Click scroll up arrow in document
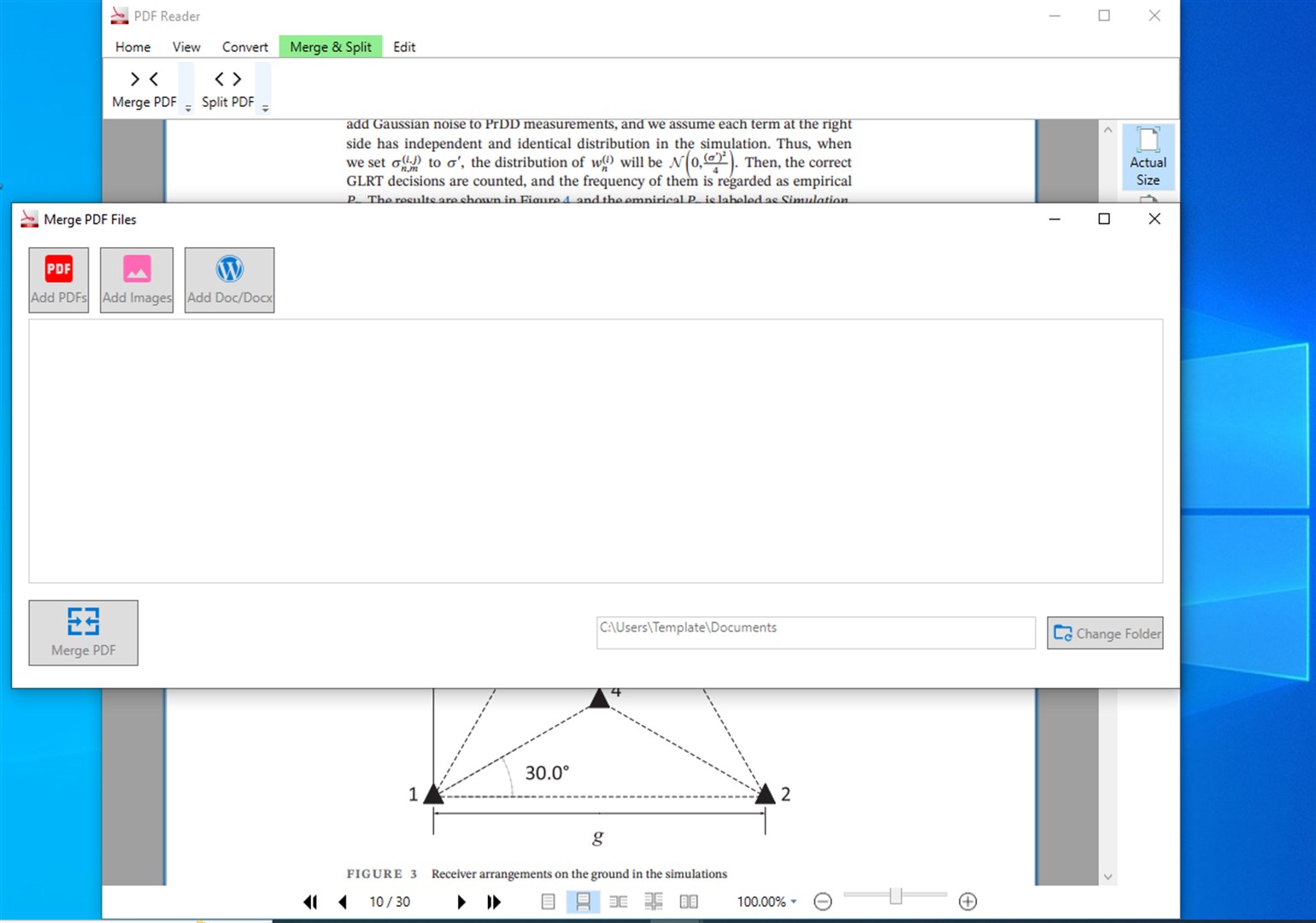 coord(1107,130)
